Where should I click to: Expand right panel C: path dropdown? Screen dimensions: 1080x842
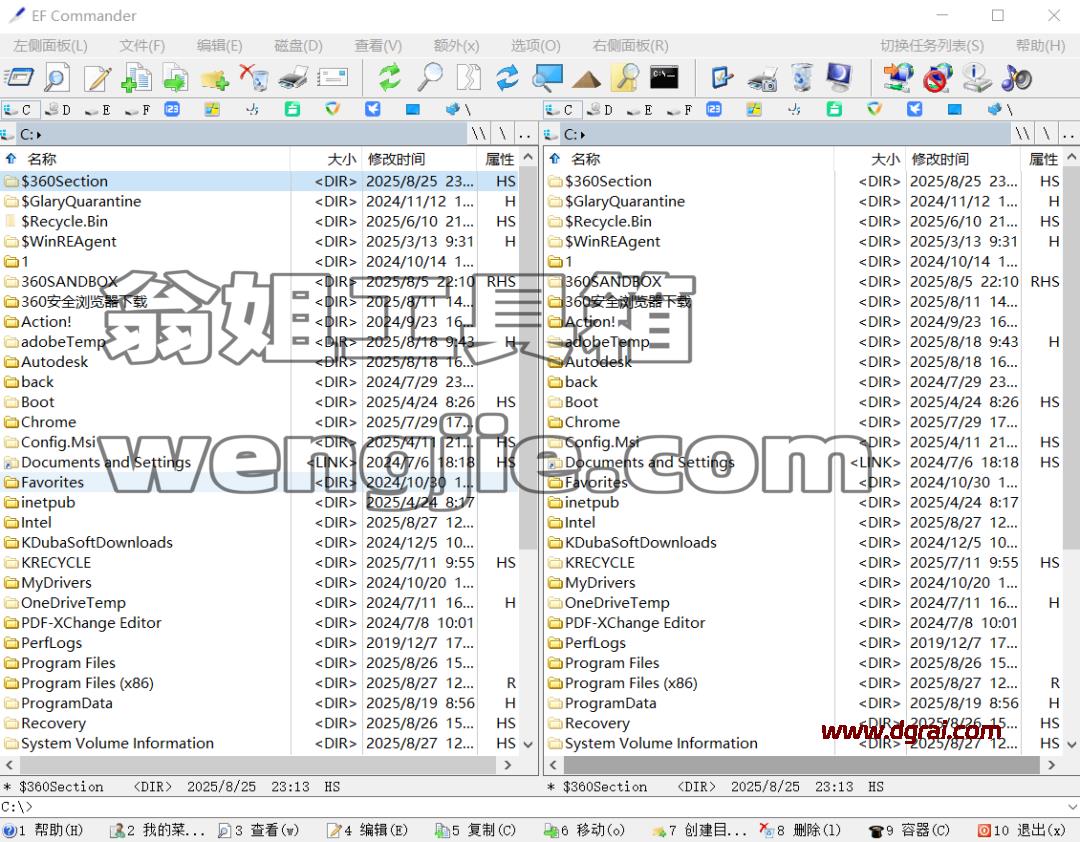coord(582,134)
